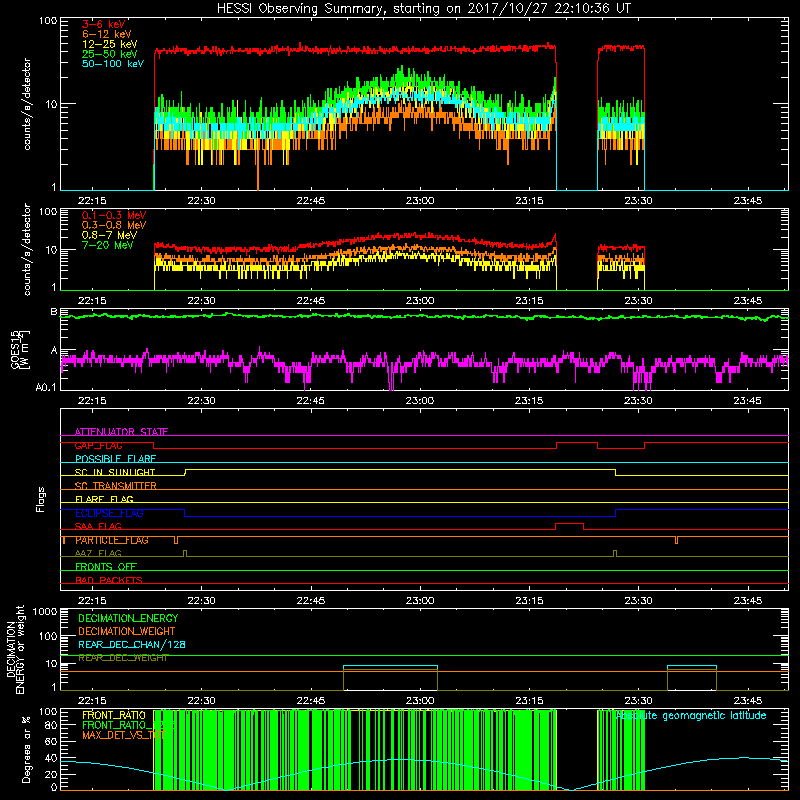
Task: Select the DECIMATION ENERGY or weight axis title
Action: coord(15,649)
